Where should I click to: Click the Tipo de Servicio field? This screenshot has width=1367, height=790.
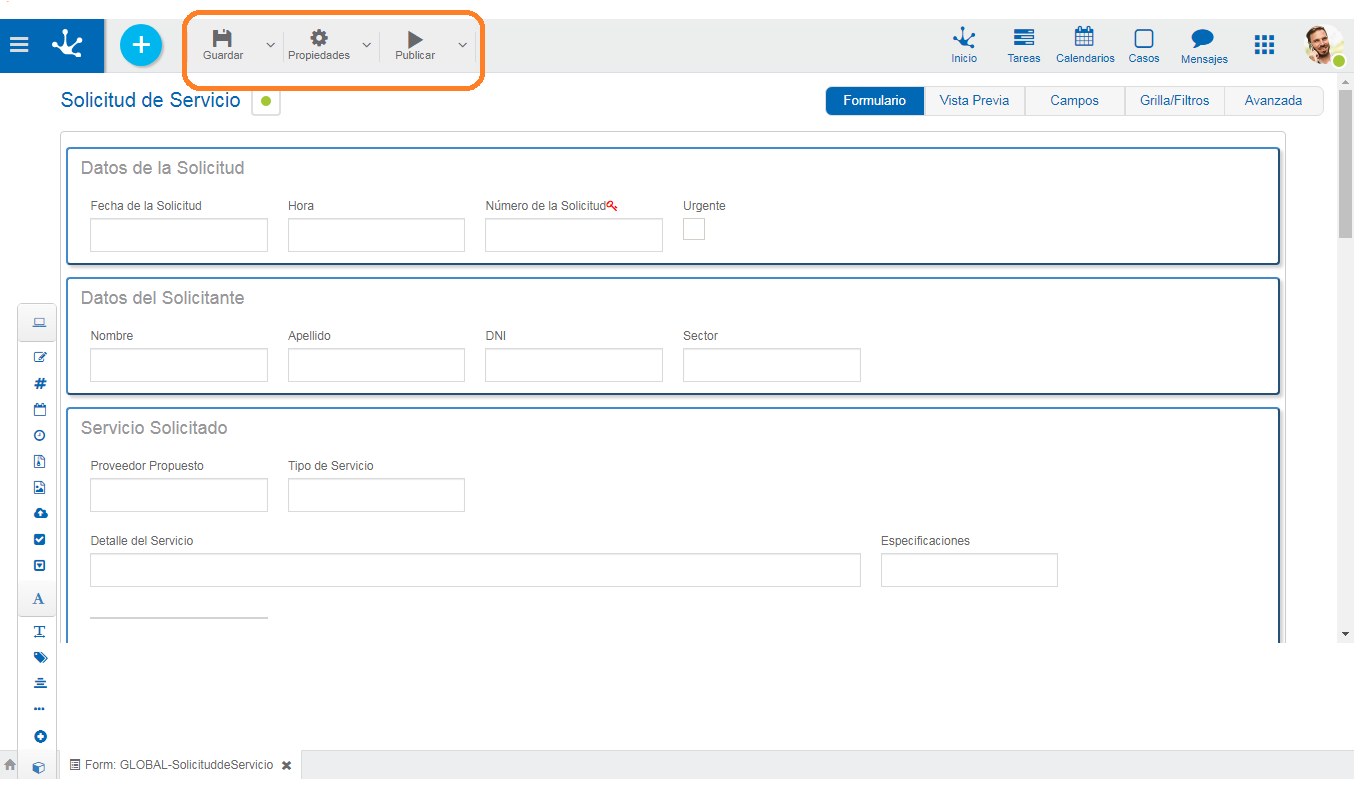coord(376,495)
